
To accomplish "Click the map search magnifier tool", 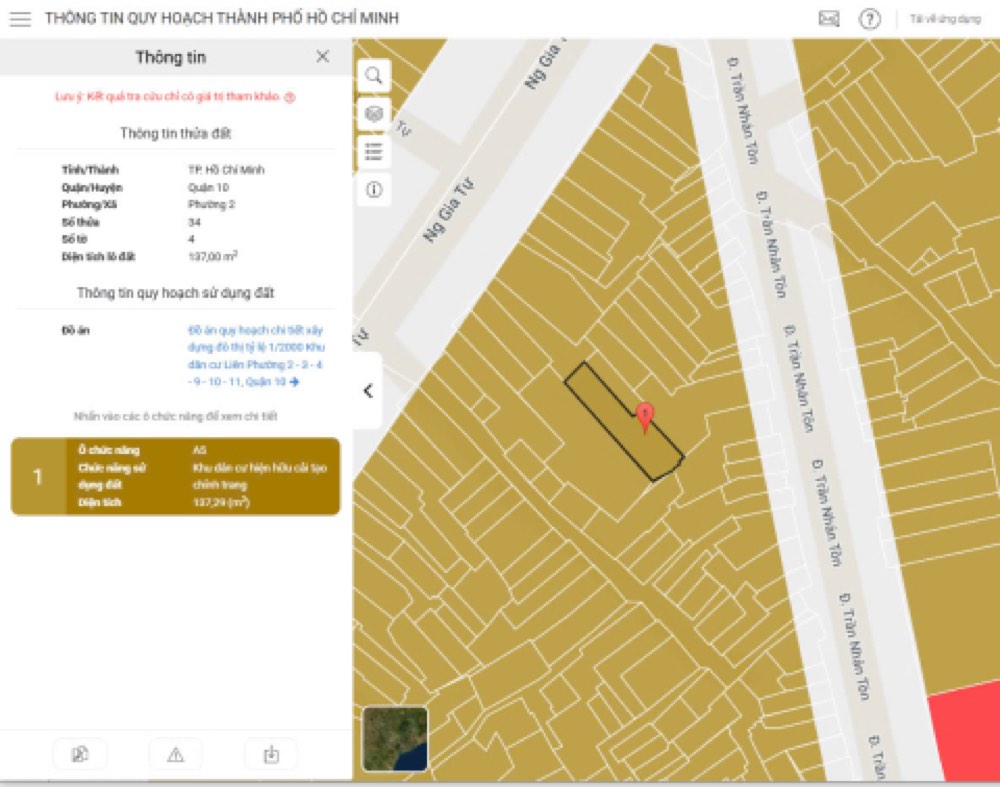I will [374, 75].
